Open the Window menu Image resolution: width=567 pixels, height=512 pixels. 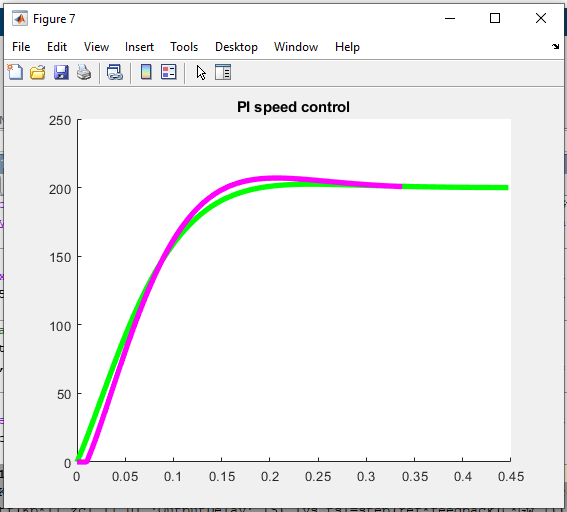coord(296,47)
